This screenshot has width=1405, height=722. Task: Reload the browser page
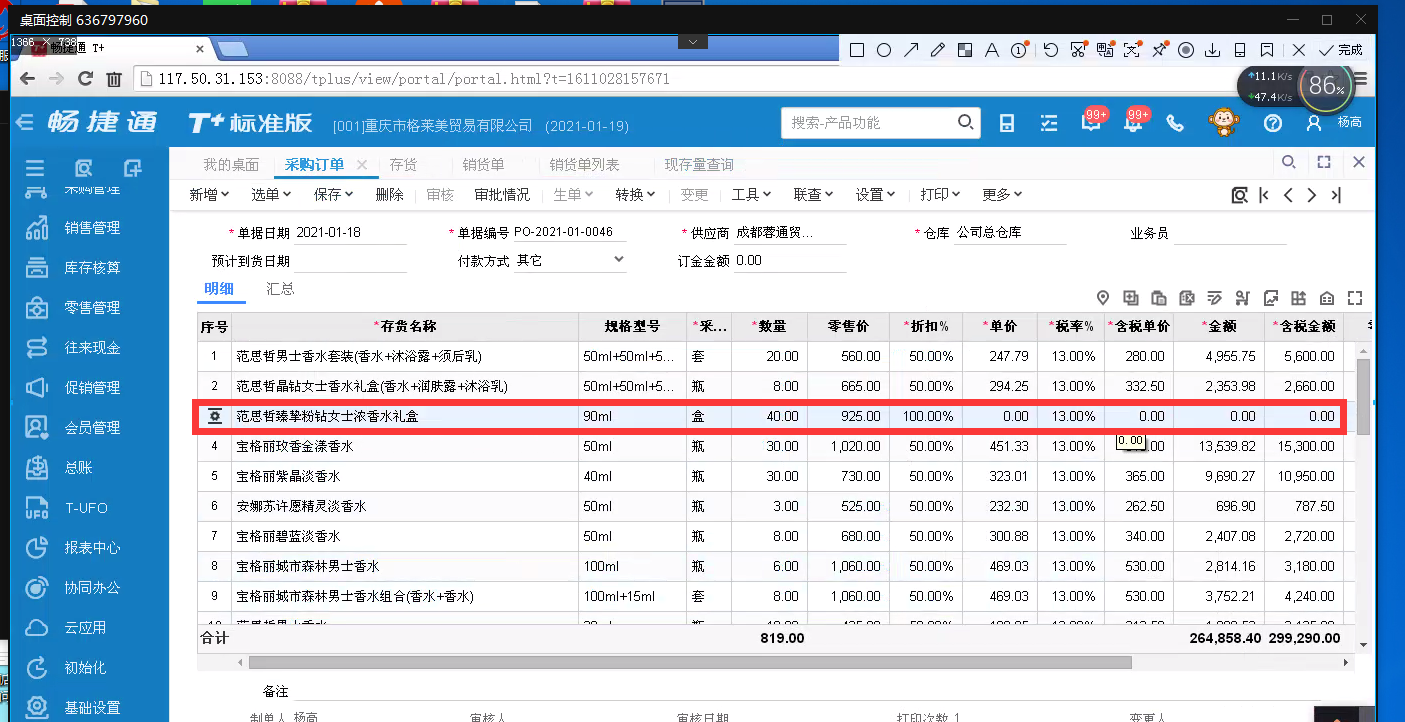[86, 78]
